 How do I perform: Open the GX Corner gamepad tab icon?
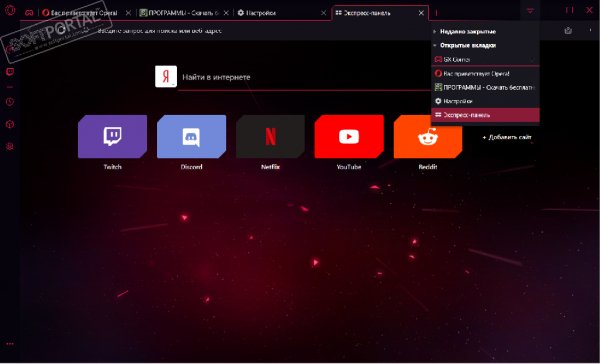pyautogui.click(x=29, y=13)
